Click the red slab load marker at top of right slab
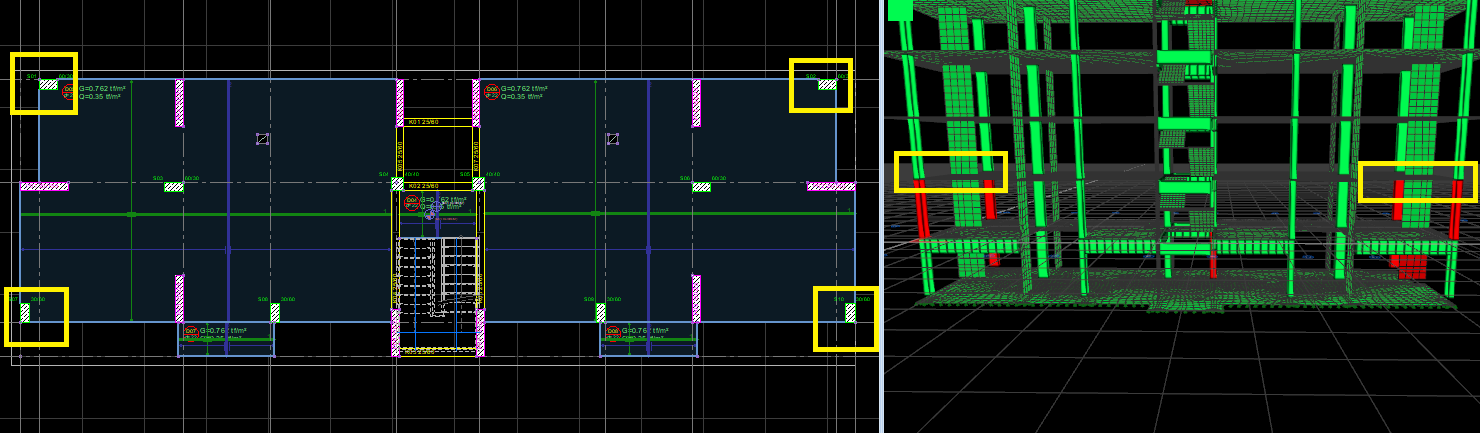The image size is (1480, 433). [491, 91]
